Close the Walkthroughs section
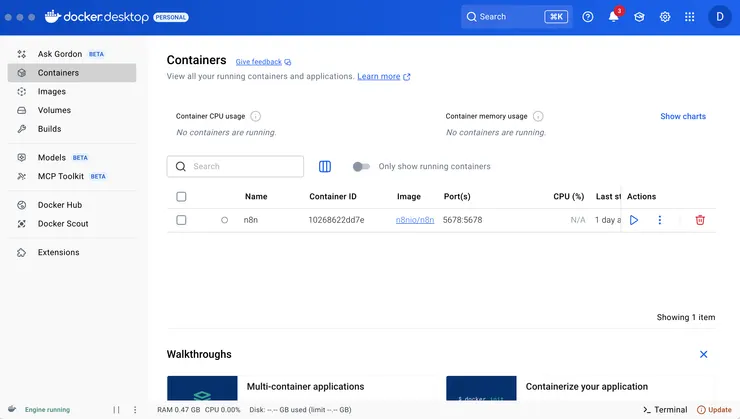This screenshot has width=740, height=419. point(703,354)
